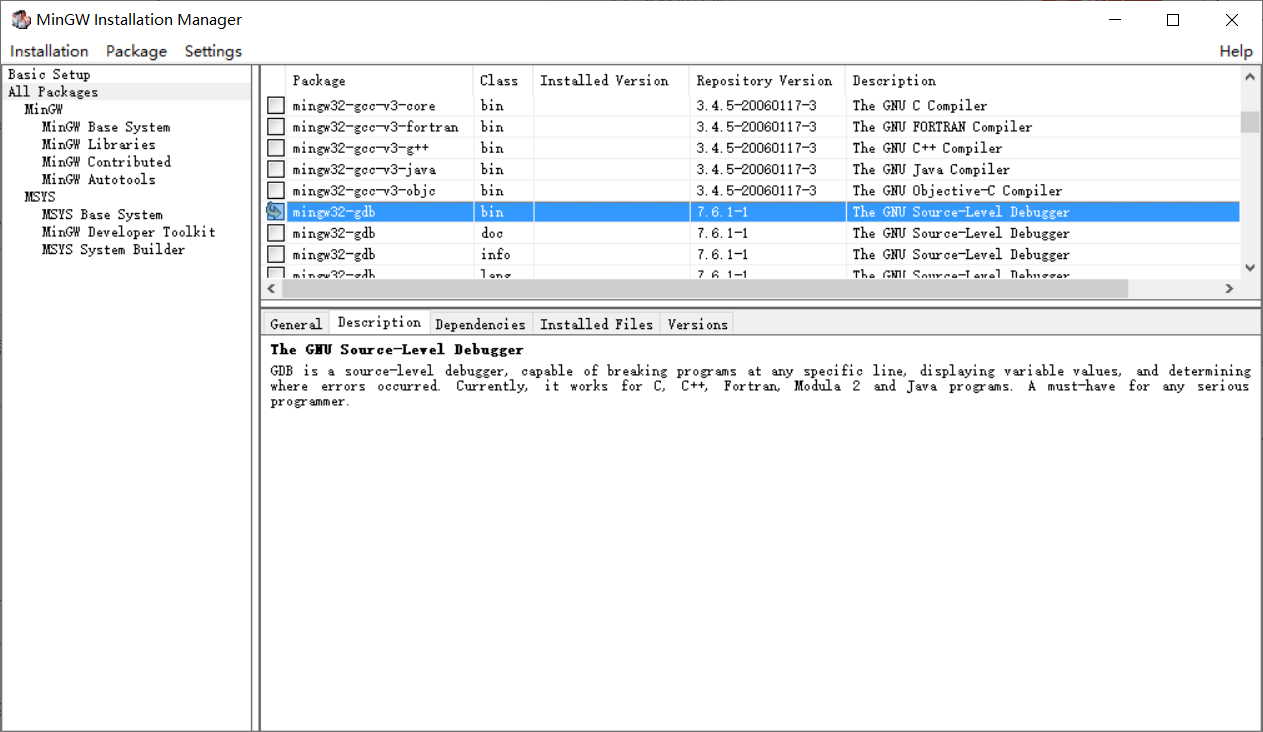Select All Packages in the left tree
The width and height of the screenshot is (1263, 732).
[53, 92]
